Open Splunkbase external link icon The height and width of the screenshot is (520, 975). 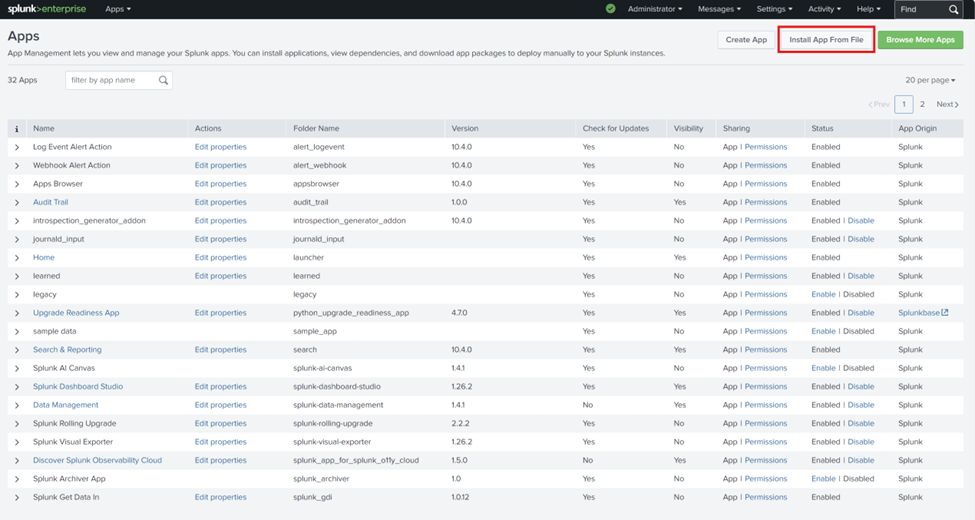click(945, 313)
